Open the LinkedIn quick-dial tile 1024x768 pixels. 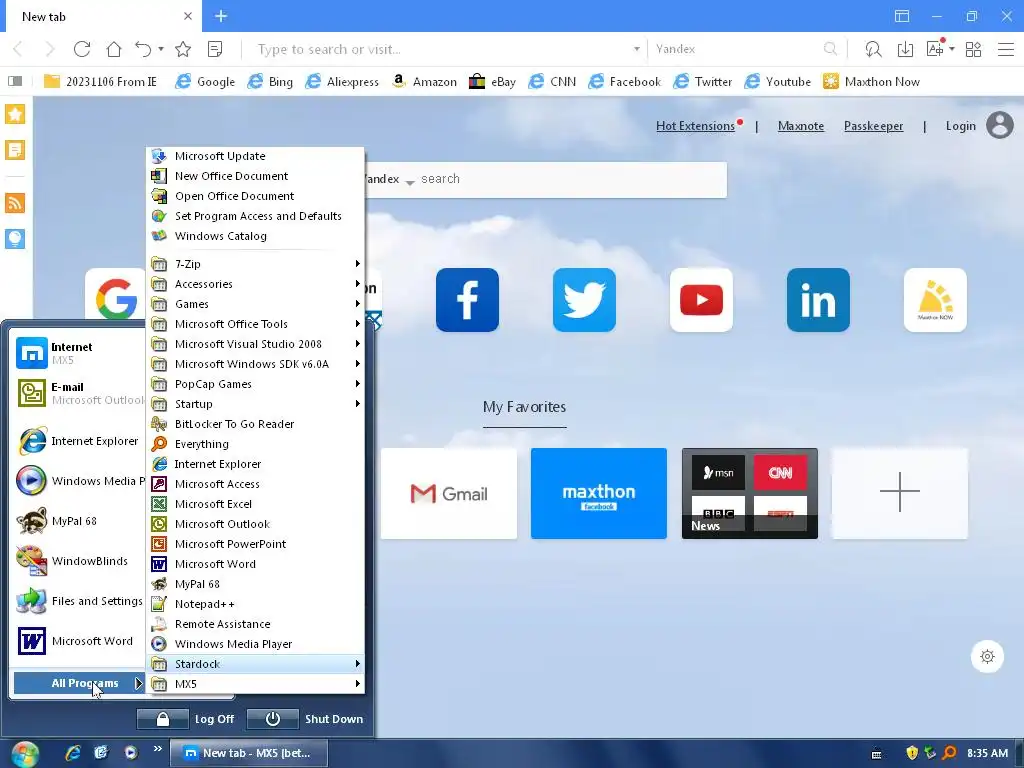click(818, 300)
